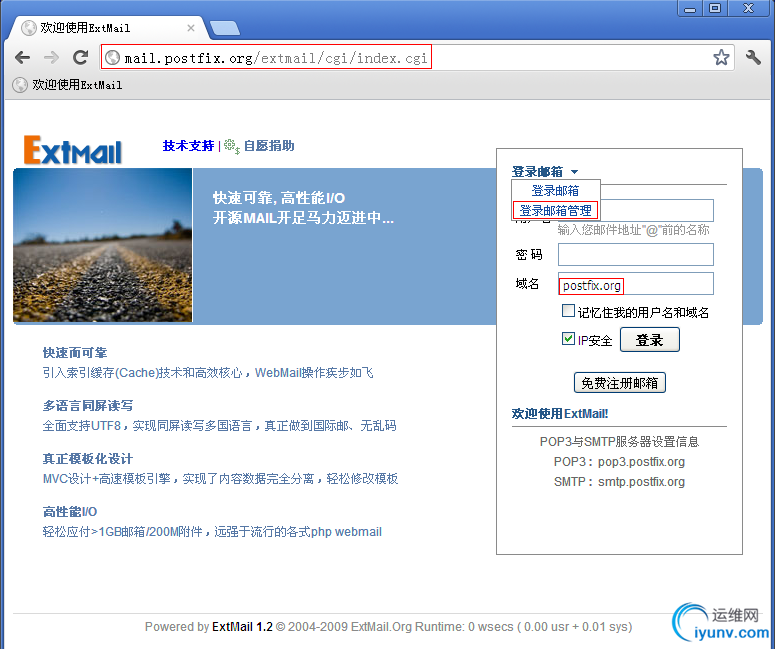Minimize the browser window

tap(690, 8)
